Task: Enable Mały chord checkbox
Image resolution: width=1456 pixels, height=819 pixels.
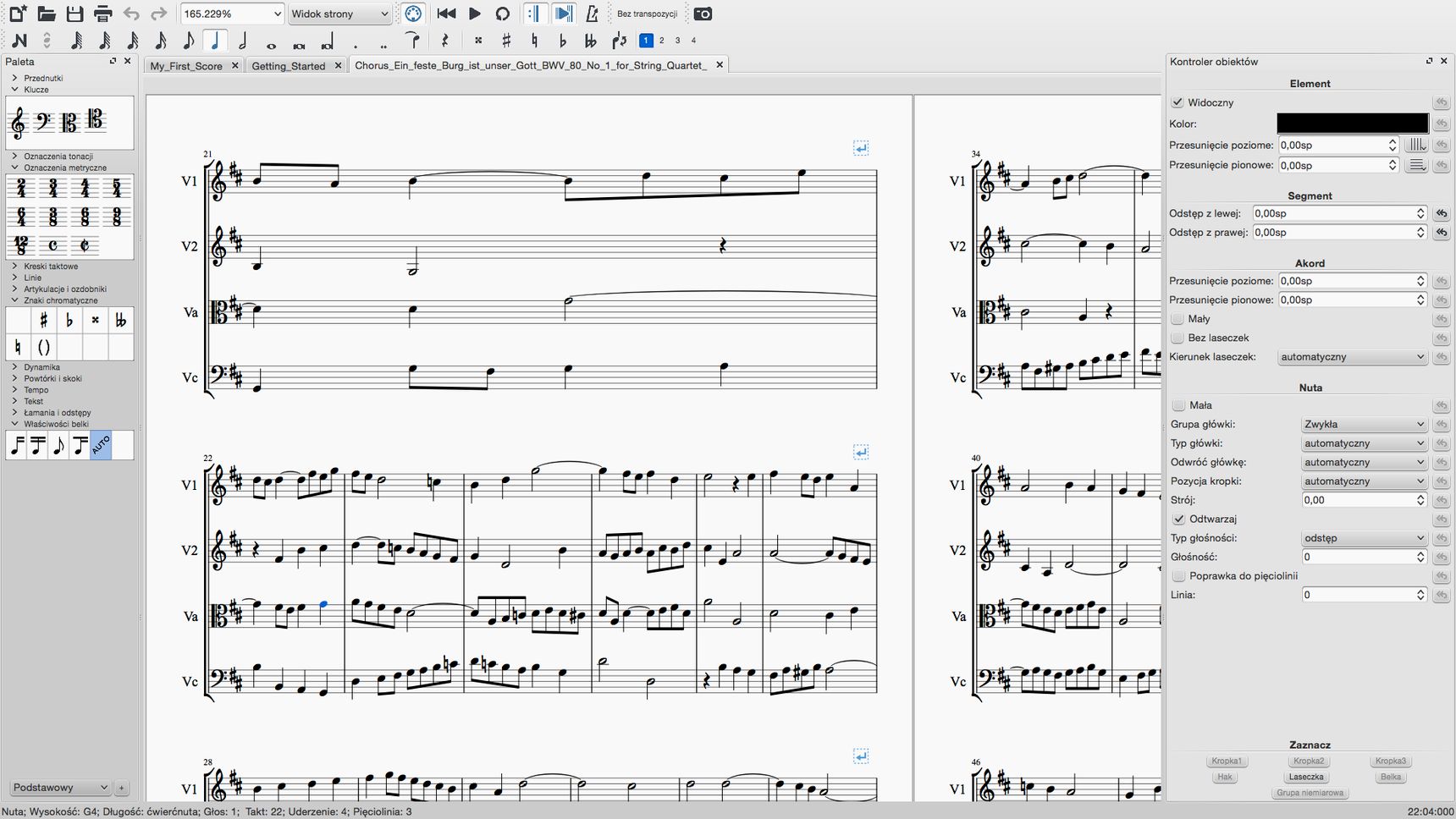Action: pyautogui.click(x=1177, y=319)
